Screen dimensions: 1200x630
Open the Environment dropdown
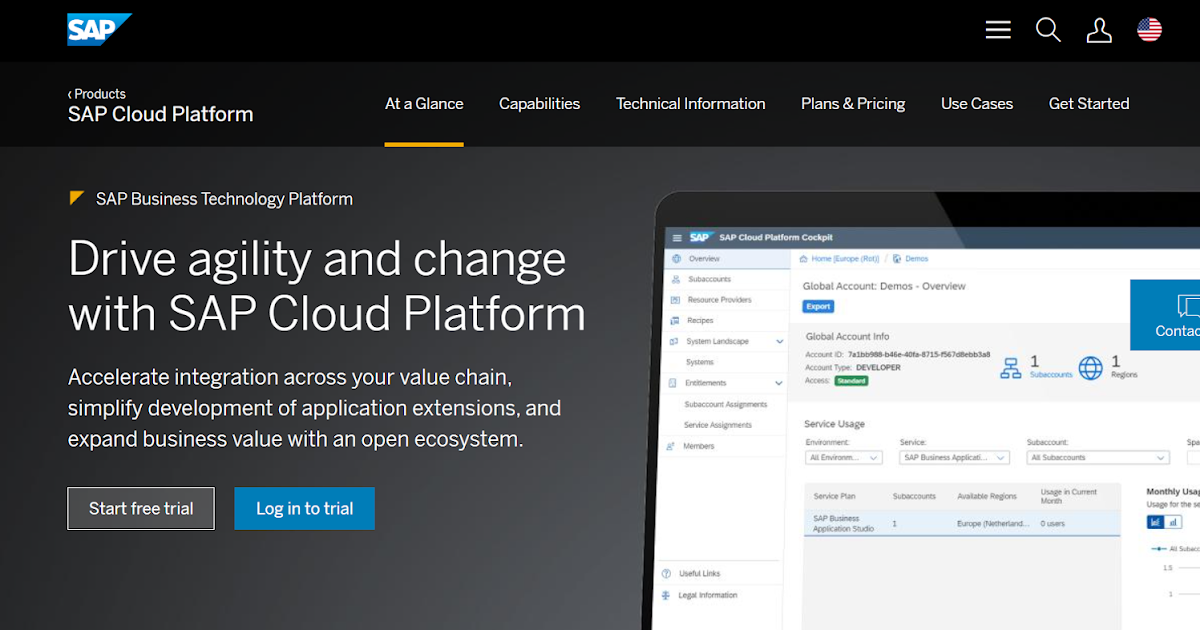coord(843,456)
